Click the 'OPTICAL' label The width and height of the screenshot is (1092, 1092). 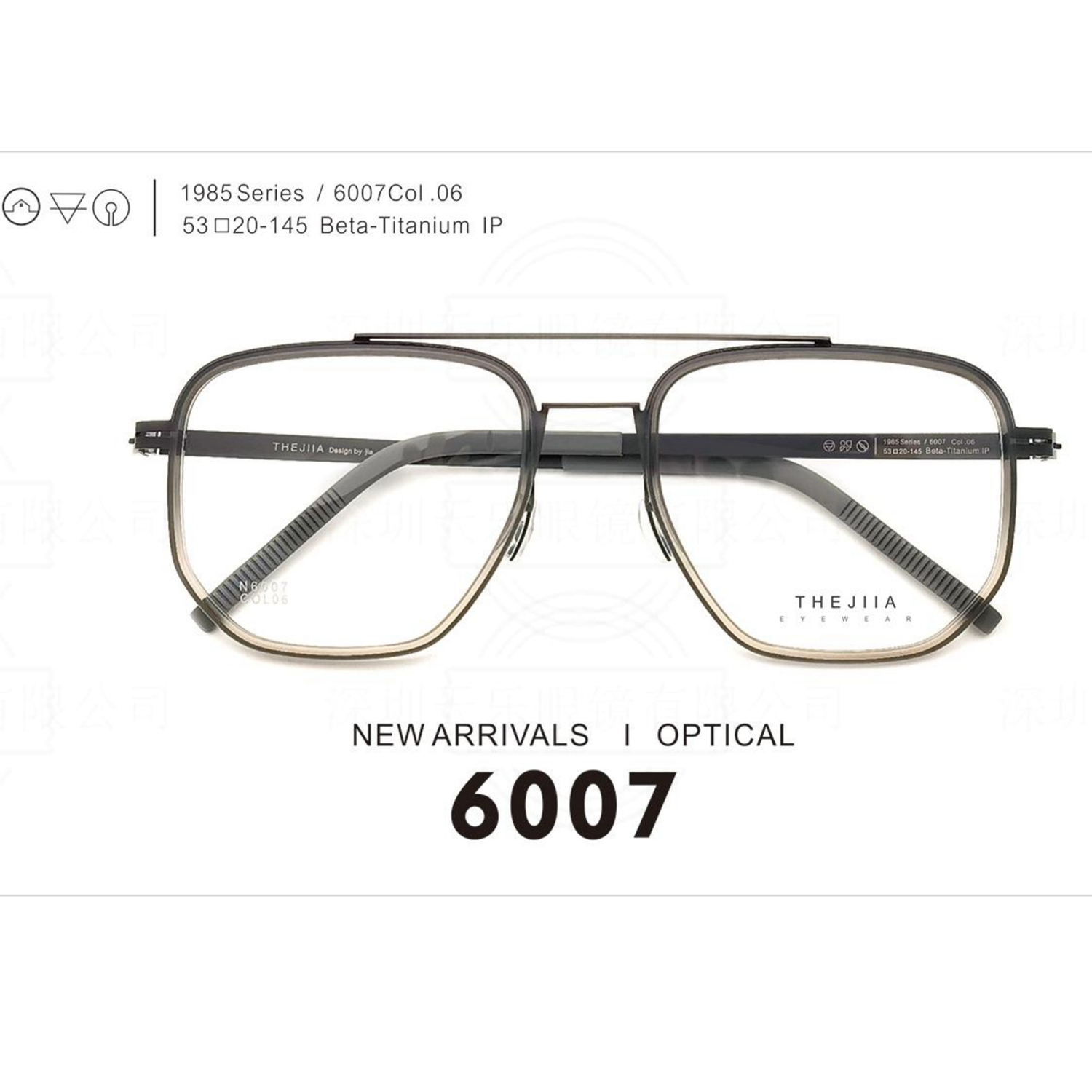(x=725, y=735)
